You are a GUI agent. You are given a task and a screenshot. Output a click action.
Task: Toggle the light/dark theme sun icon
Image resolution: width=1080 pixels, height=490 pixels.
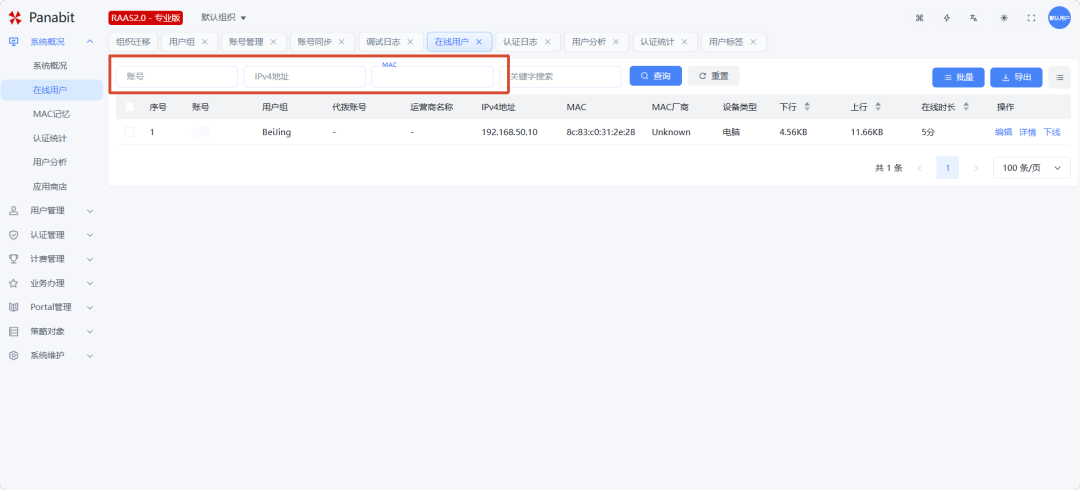click(x=1004, y=18)
